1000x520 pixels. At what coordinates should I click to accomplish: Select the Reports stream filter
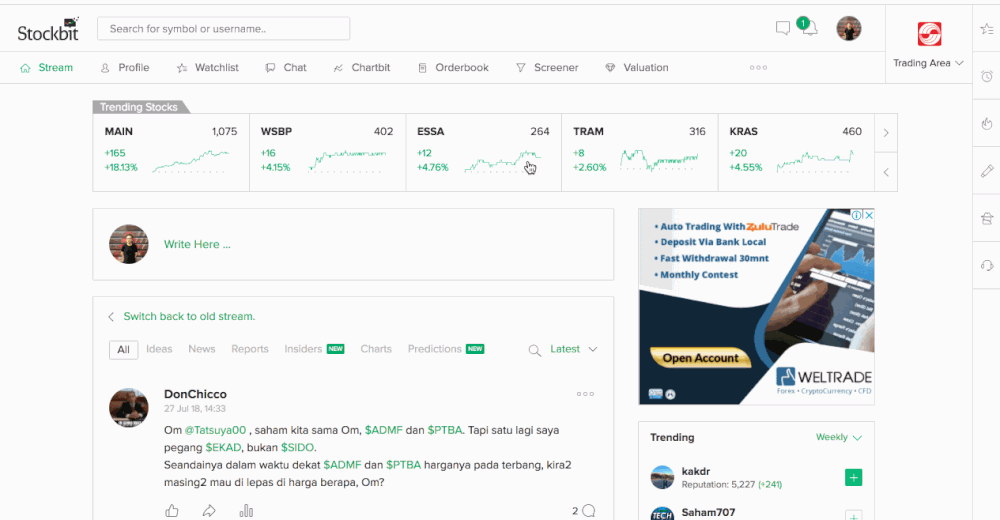pyautogui.click(x=250, y=349)
